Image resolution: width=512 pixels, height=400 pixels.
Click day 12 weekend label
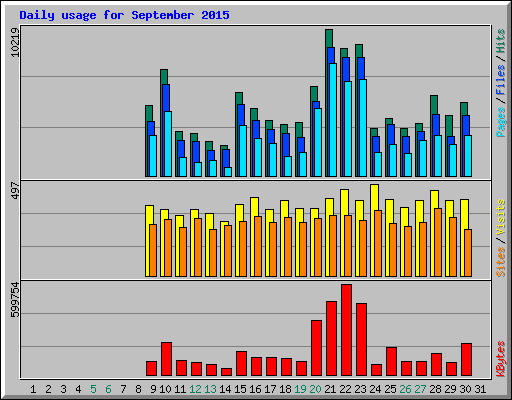pyautogui.click(x=195, y=389)
